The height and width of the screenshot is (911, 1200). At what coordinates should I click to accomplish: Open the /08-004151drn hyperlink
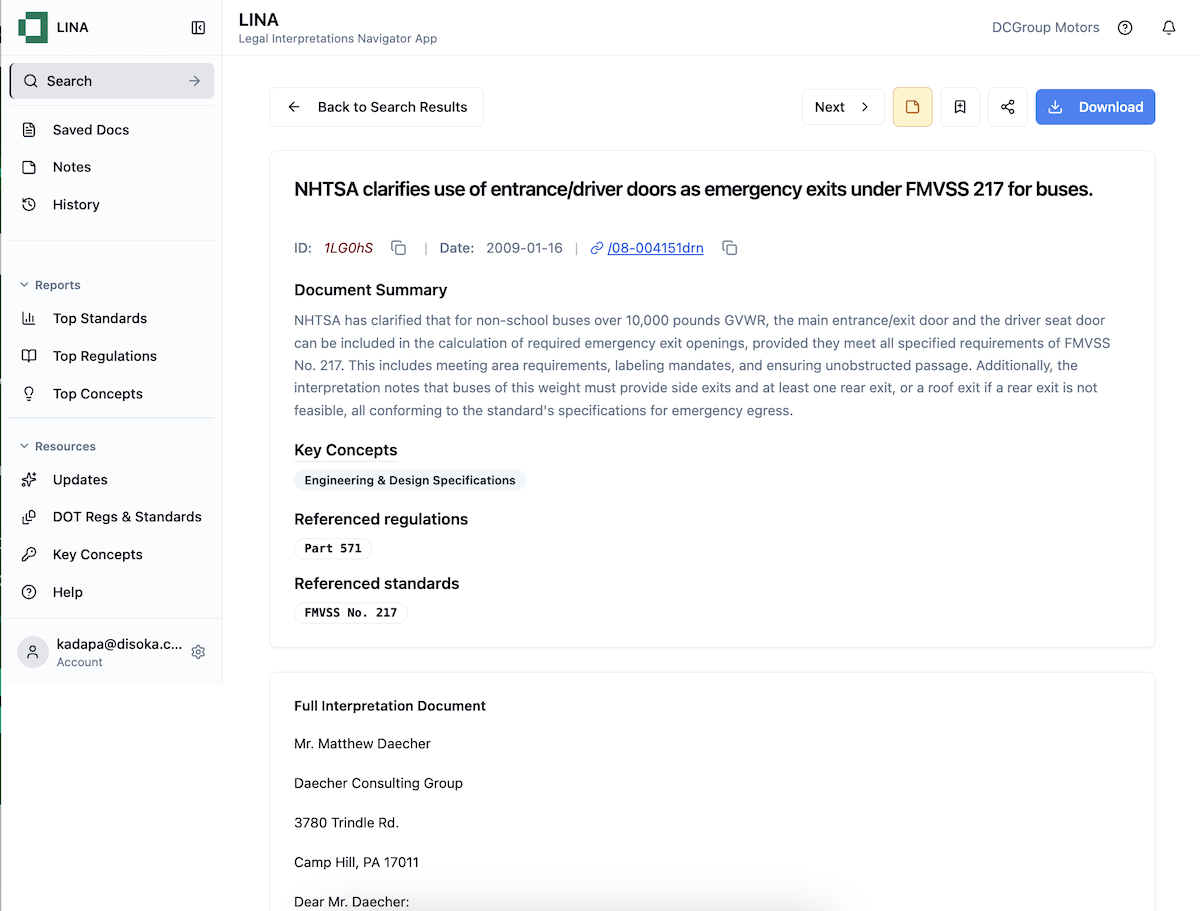(654, 247)
